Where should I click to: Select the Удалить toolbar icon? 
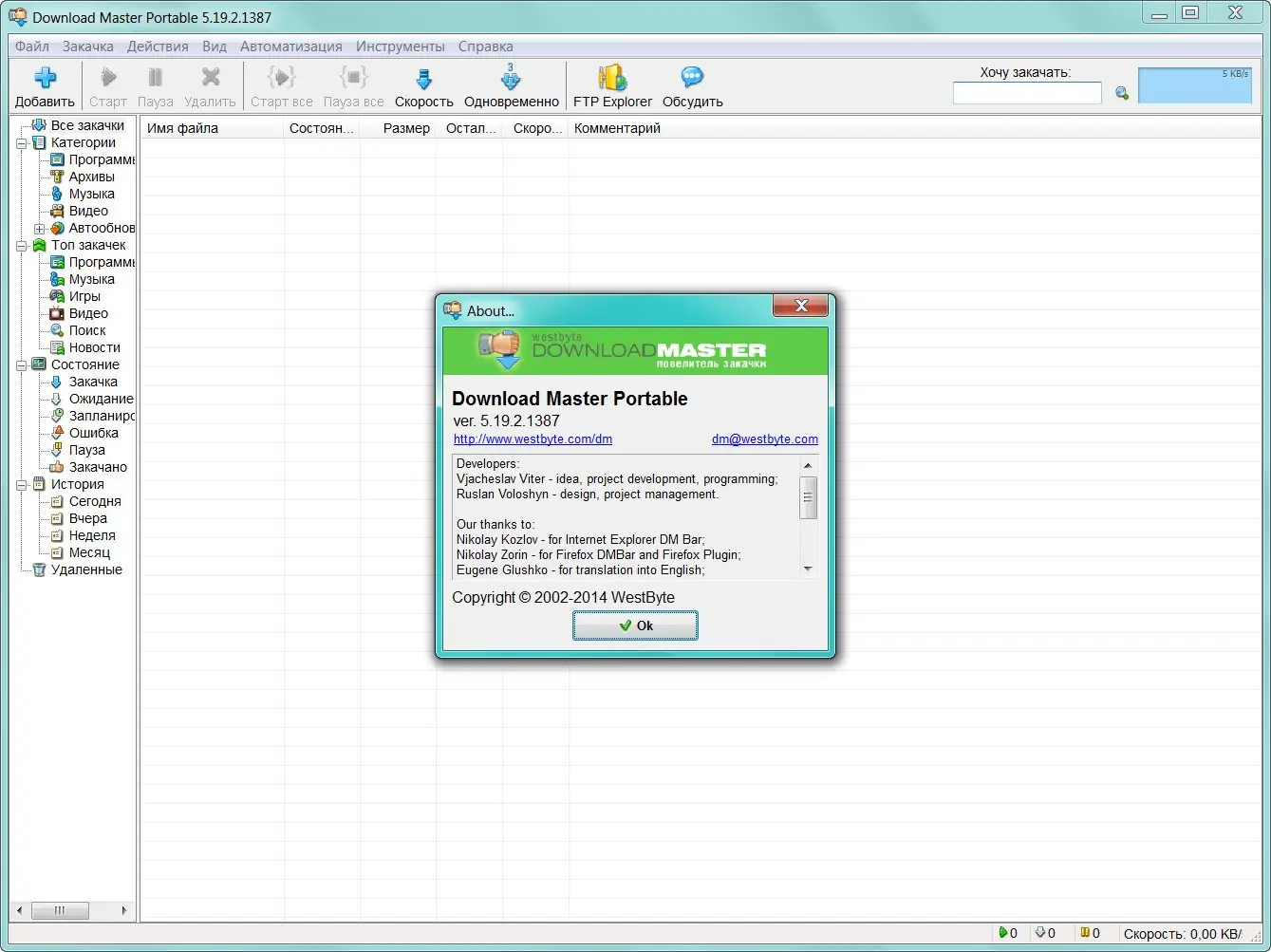click(210, 84)
